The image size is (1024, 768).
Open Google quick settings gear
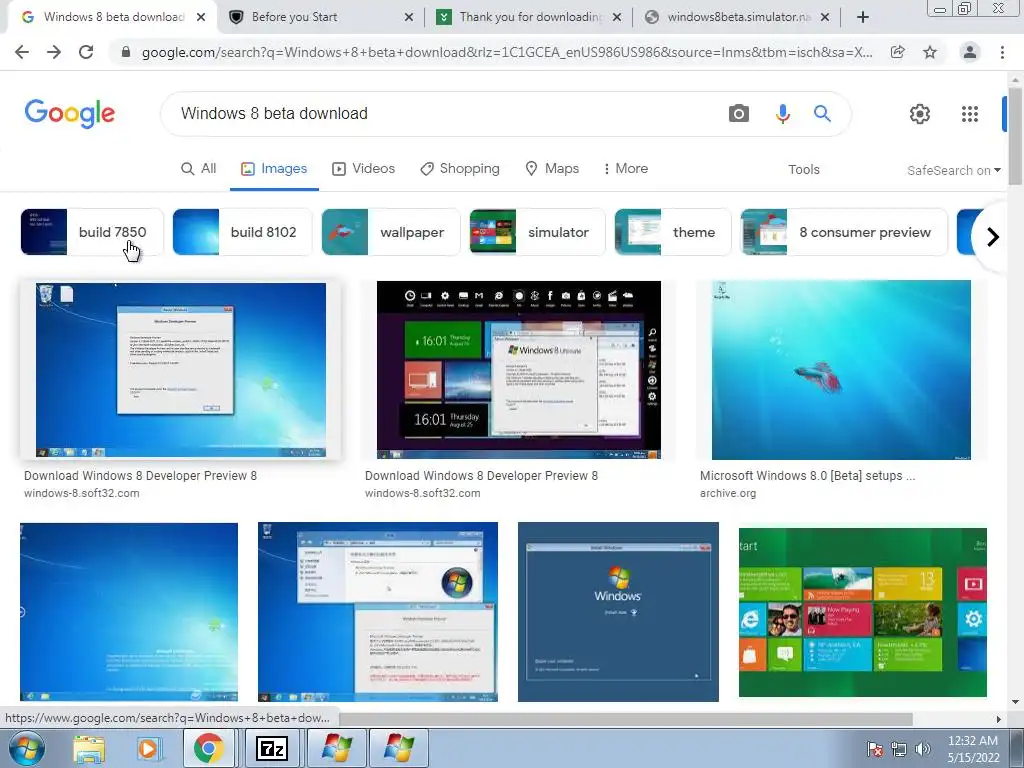(920, 114)
